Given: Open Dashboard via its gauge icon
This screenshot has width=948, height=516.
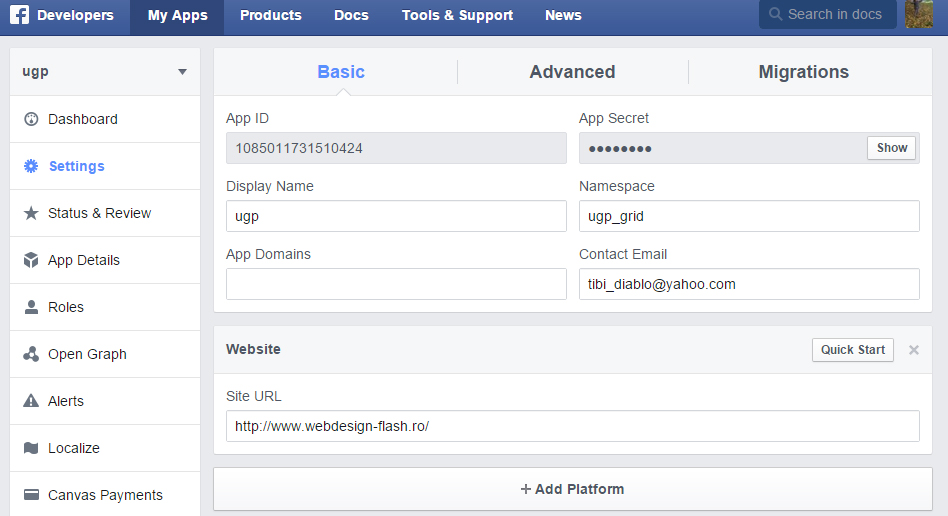Looking at the screenshot, I should pos(30,119).
